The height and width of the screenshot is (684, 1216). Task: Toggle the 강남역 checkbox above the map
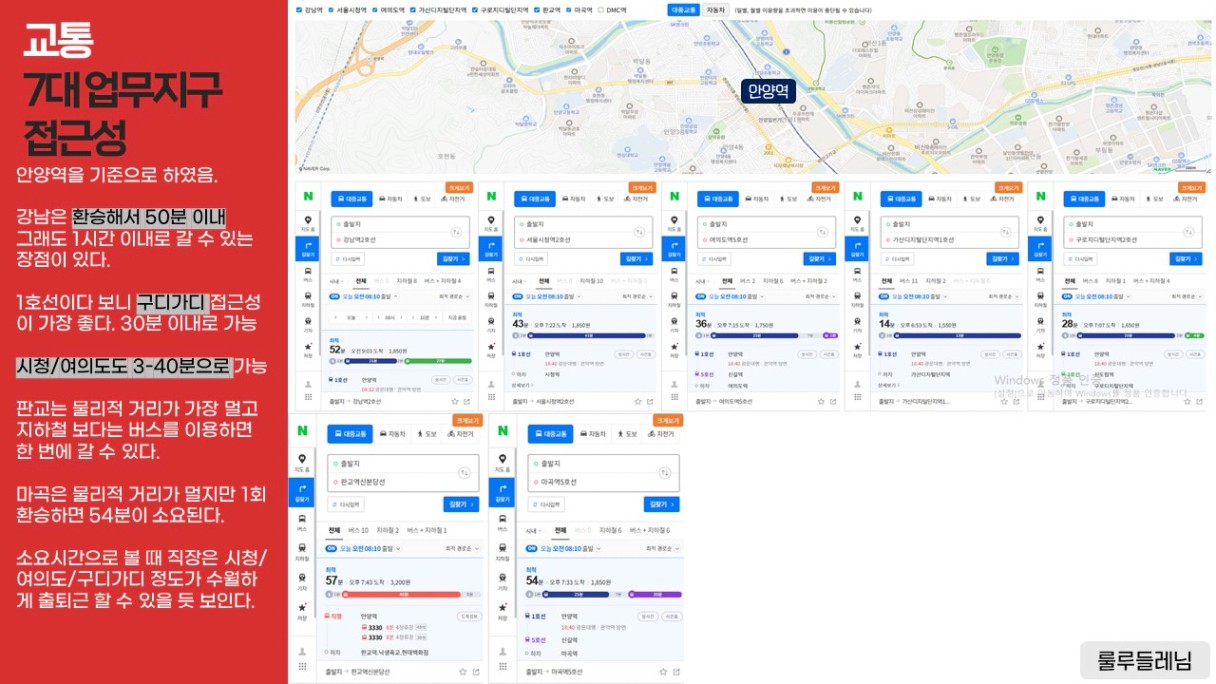point(299,10)
